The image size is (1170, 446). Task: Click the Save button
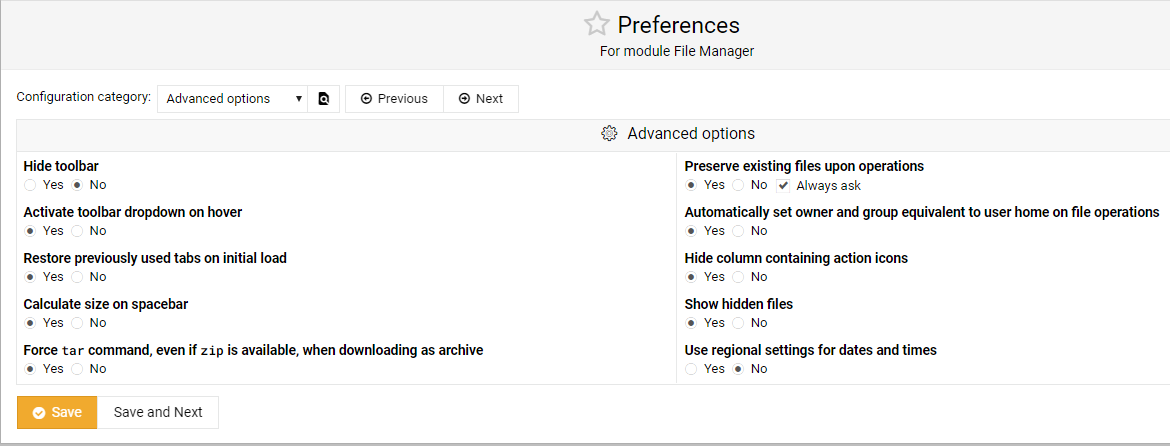click(x=57, y=412)
